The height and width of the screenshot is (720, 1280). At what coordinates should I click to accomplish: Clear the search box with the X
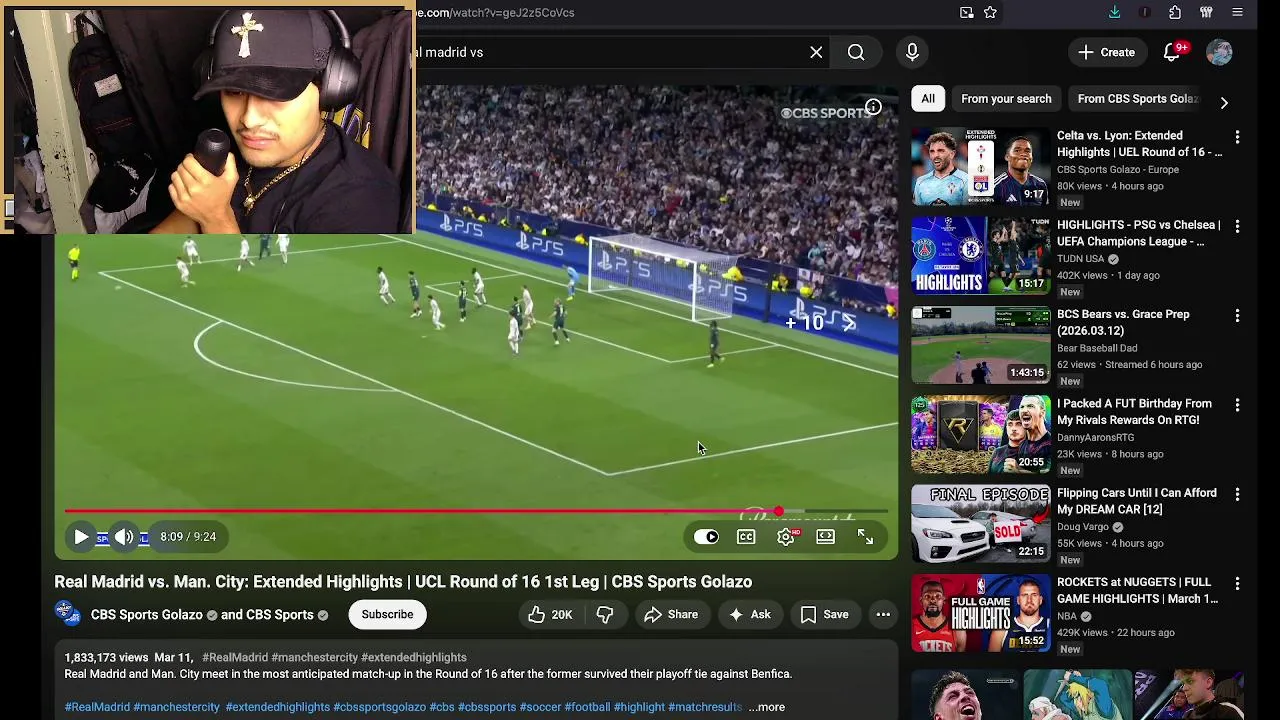point(816,52)
